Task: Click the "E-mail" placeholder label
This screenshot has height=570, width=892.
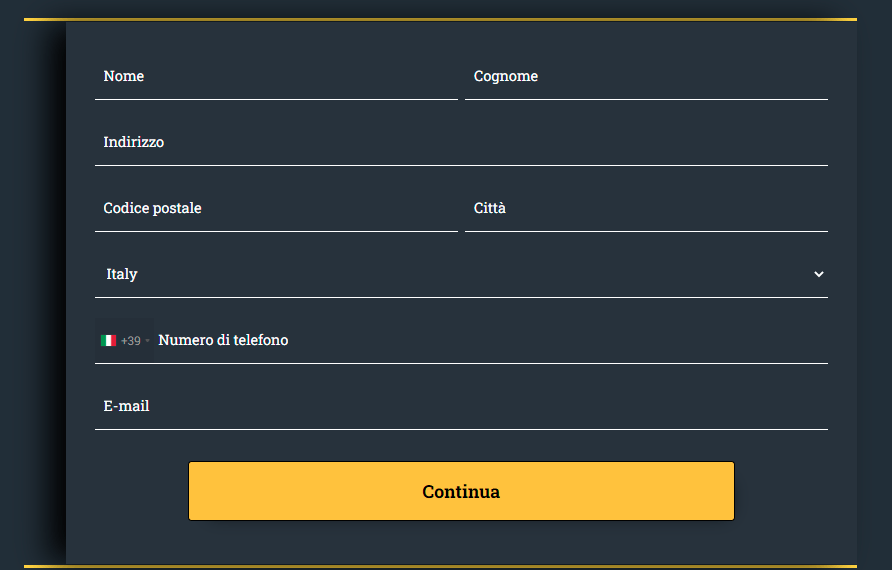Action: [126, 406]
